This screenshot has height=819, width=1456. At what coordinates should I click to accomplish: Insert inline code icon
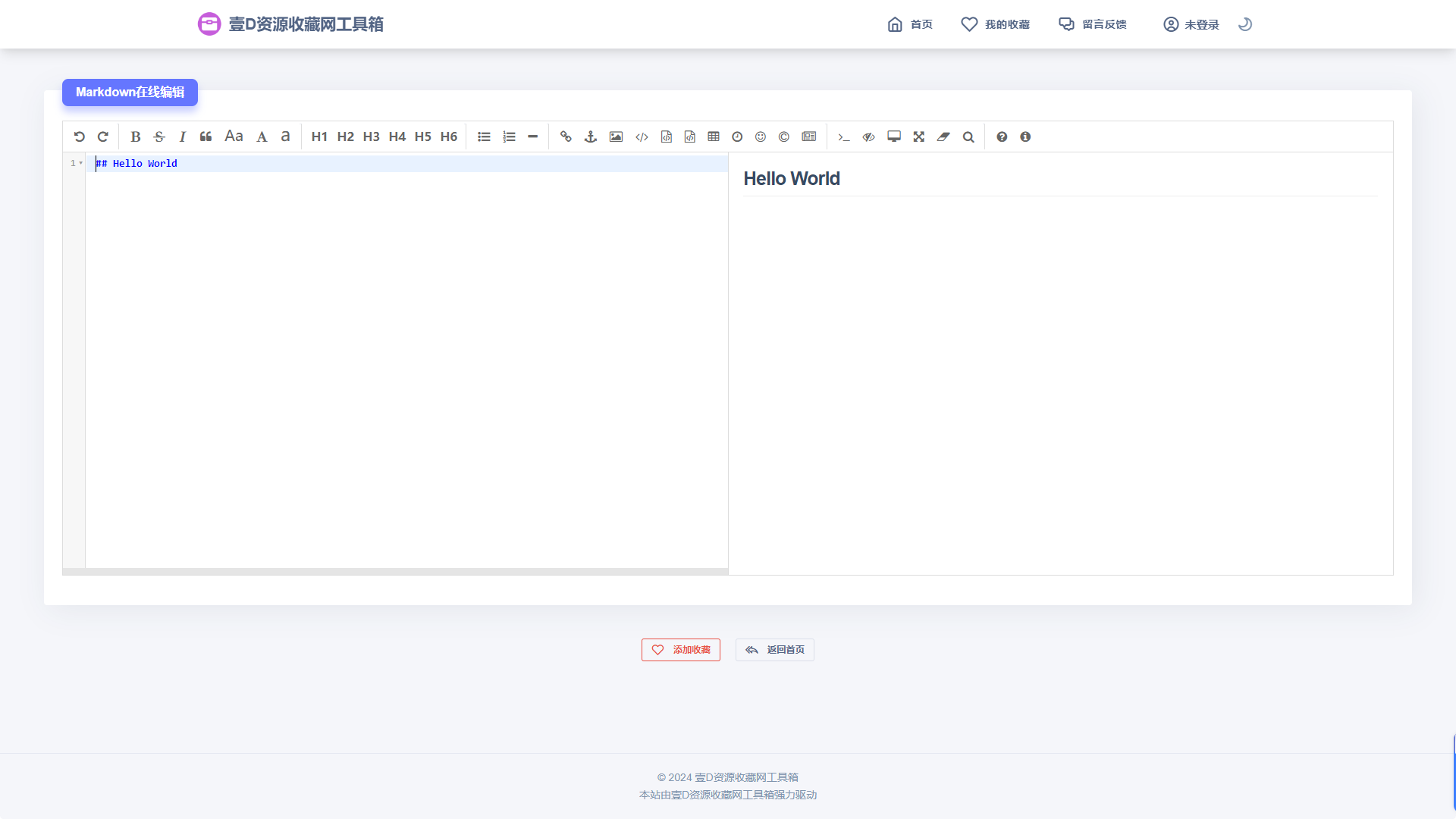click(x=642, y=136)
